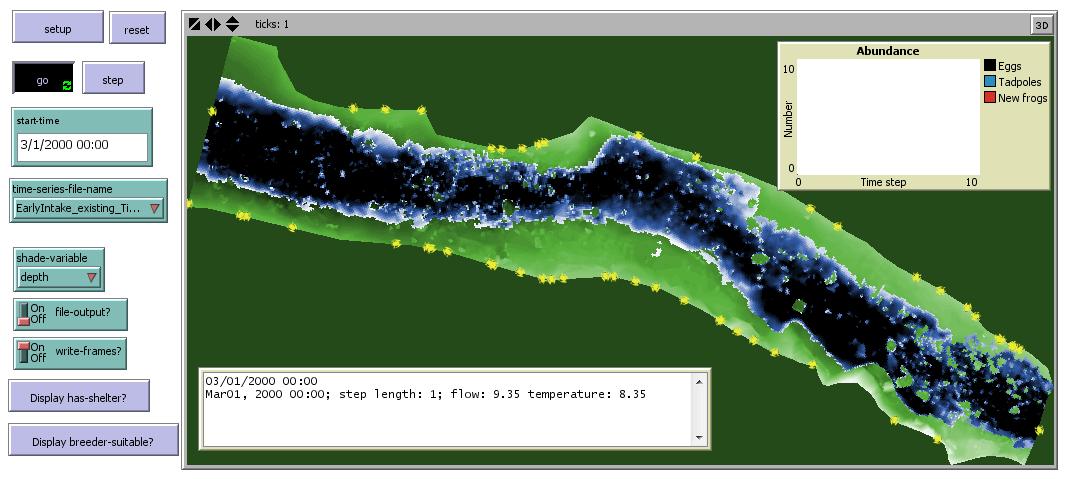This screenshot has width=1067, height=479.
Task: Click the Abundance plot title
Action: (887, 51)
